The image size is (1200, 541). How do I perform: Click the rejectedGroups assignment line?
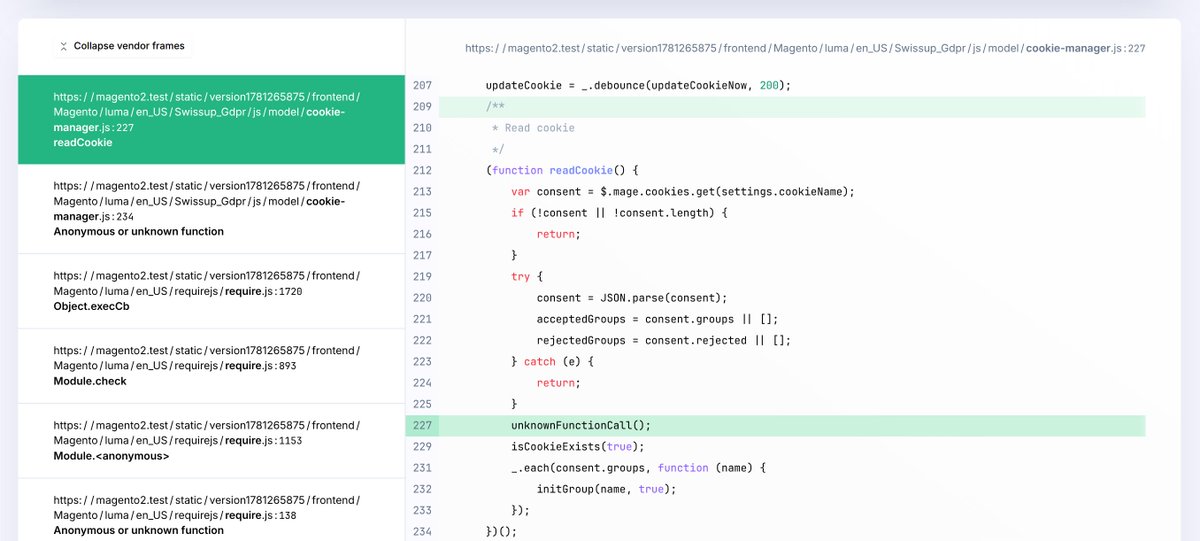pyautogui.click(x=664, y=340)
